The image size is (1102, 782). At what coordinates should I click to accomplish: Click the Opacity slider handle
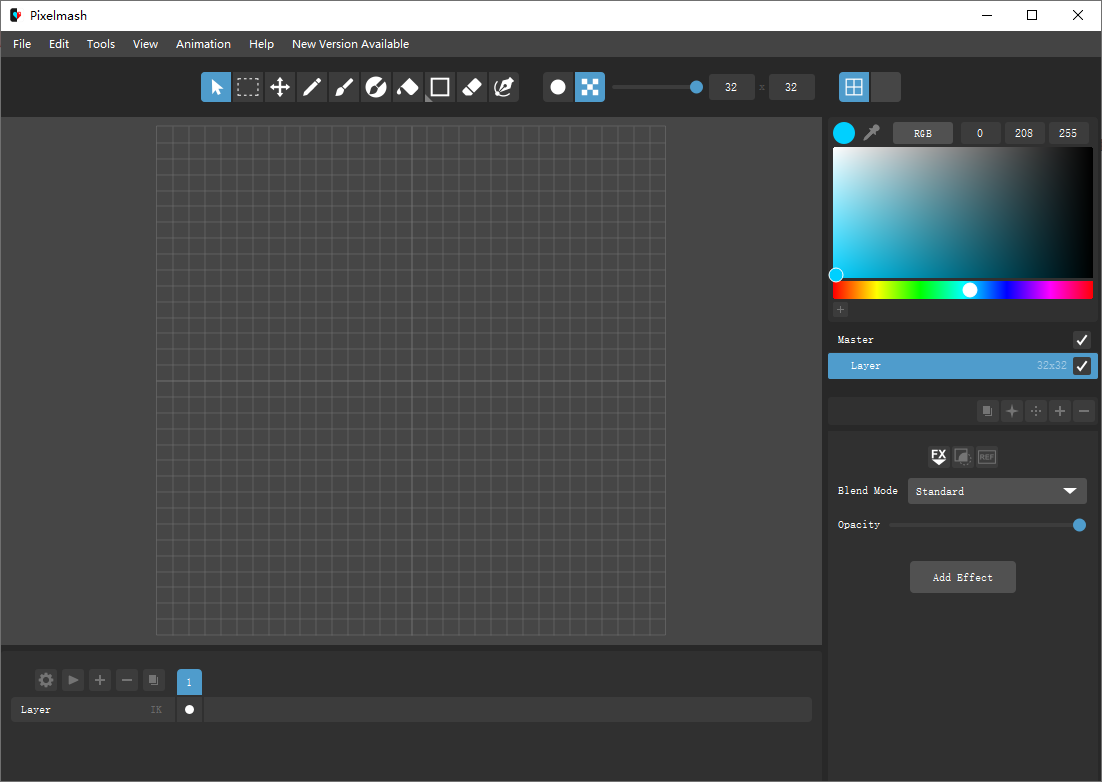tap(1079, 525)
